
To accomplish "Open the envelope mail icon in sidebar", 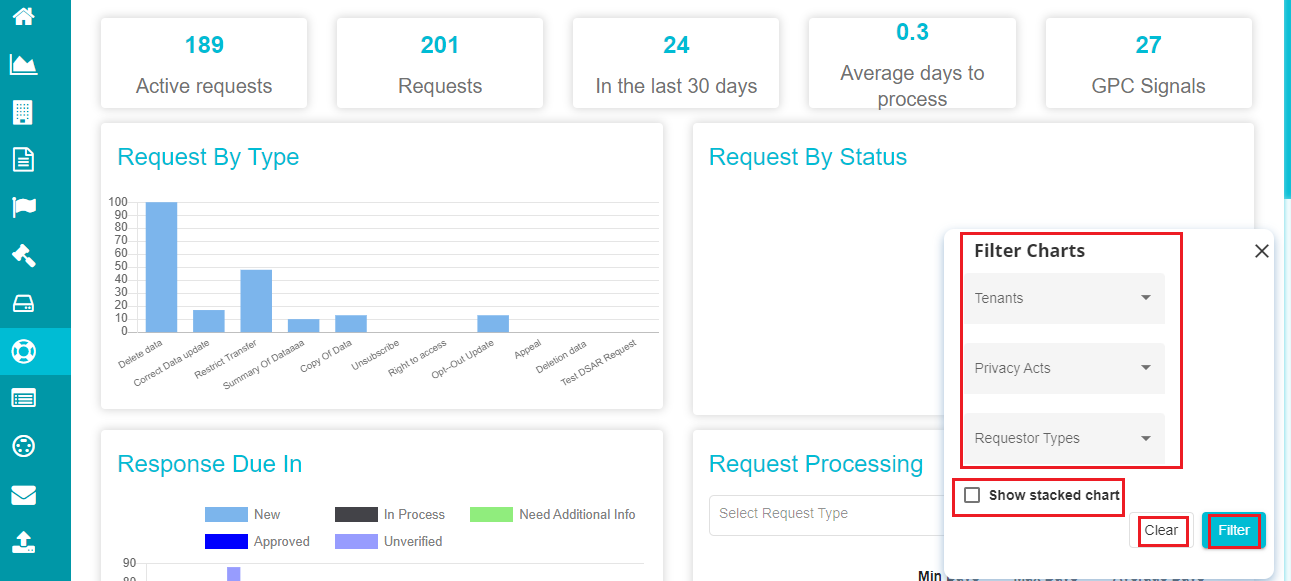I will click(23, 494).
